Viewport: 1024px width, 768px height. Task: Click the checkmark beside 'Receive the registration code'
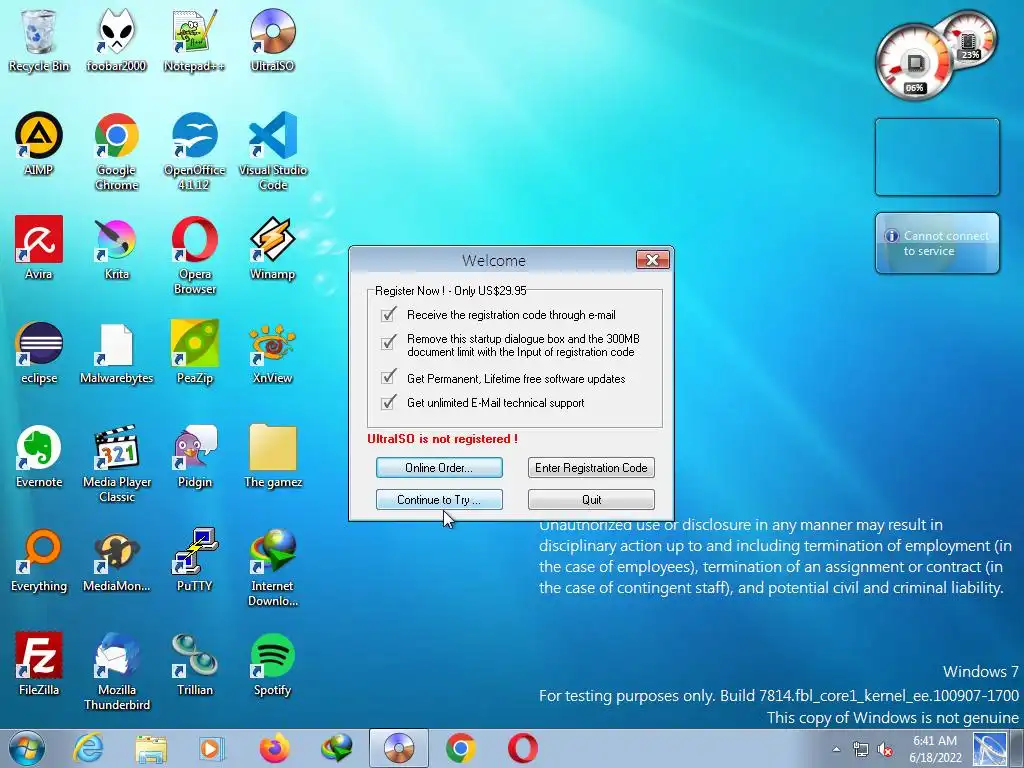pos(389,315)
